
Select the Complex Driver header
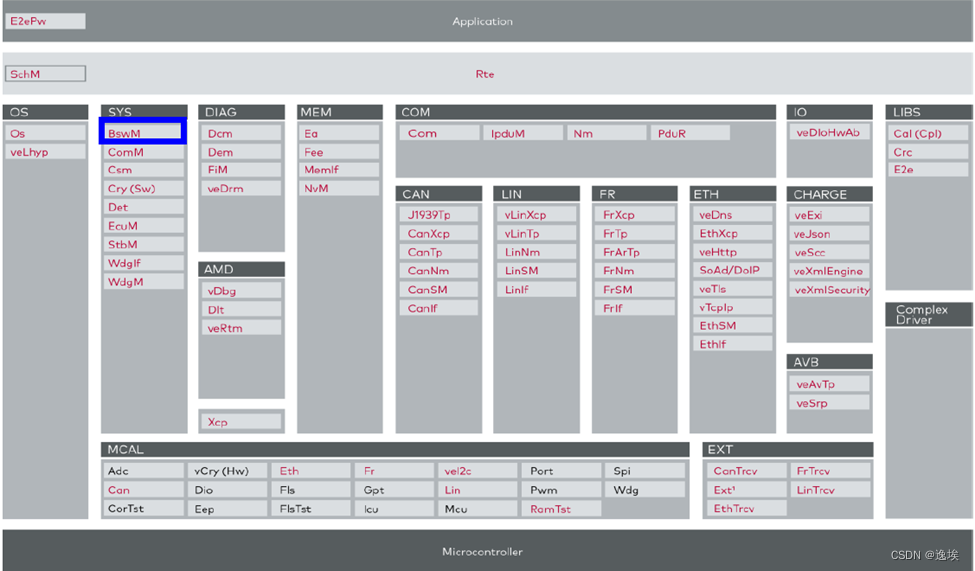[x=929, y=315]
